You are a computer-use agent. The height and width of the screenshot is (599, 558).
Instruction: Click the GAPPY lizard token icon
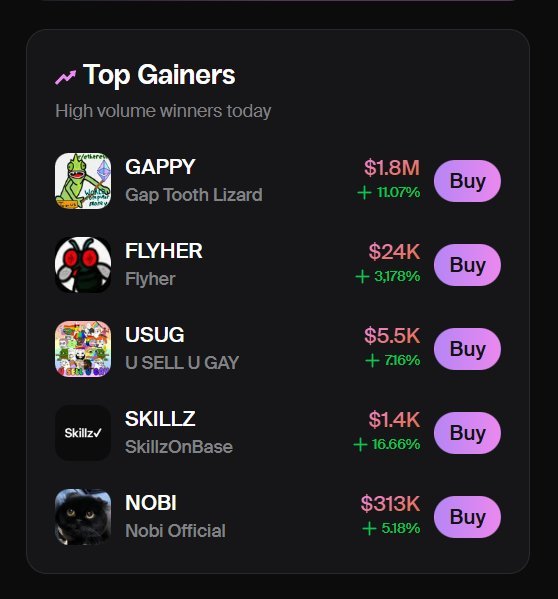pyautogui.click(x=83, y=181)
